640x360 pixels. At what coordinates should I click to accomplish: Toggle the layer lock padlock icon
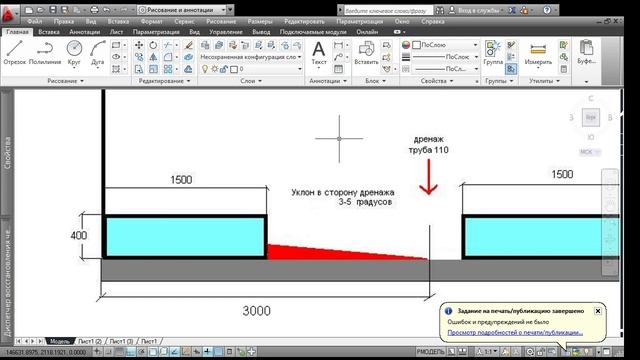(x=224, y=69)
